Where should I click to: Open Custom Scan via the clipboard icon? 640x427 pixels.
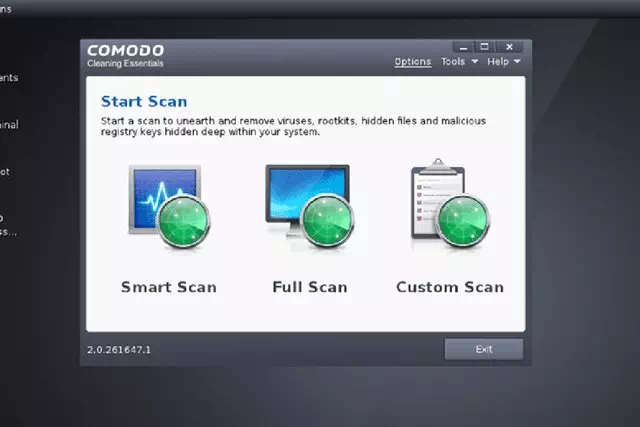pos(450,204)
